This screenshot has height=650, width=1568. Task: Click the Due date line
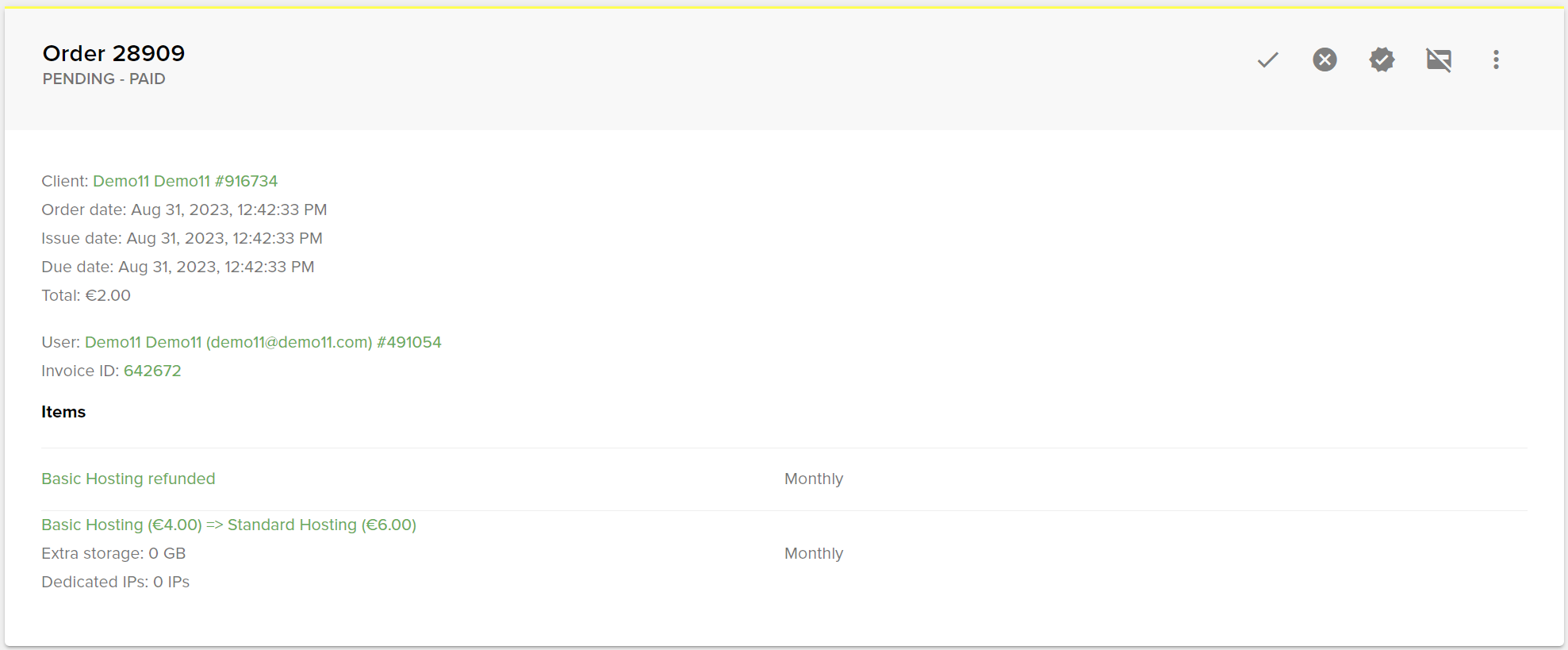(x=178, y=267)
